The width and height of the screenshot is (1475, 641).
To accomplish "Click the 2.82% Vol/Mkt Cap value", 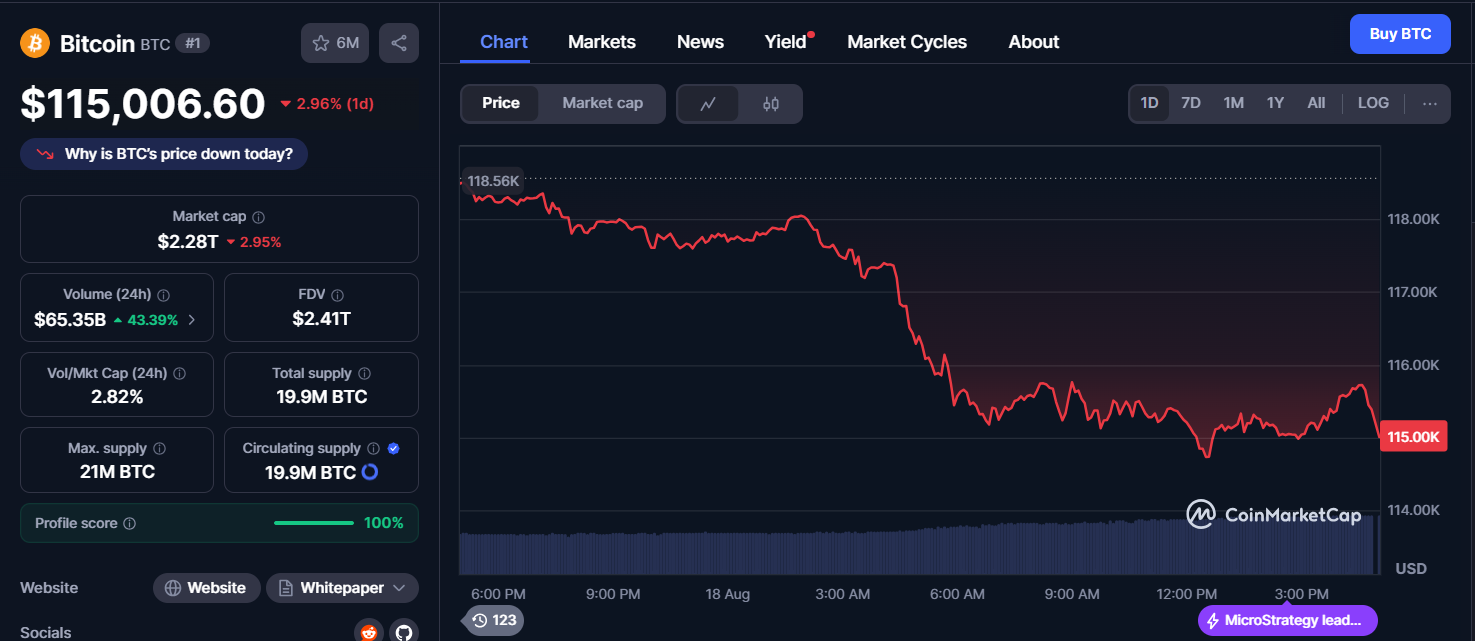I will coord(117,397).
